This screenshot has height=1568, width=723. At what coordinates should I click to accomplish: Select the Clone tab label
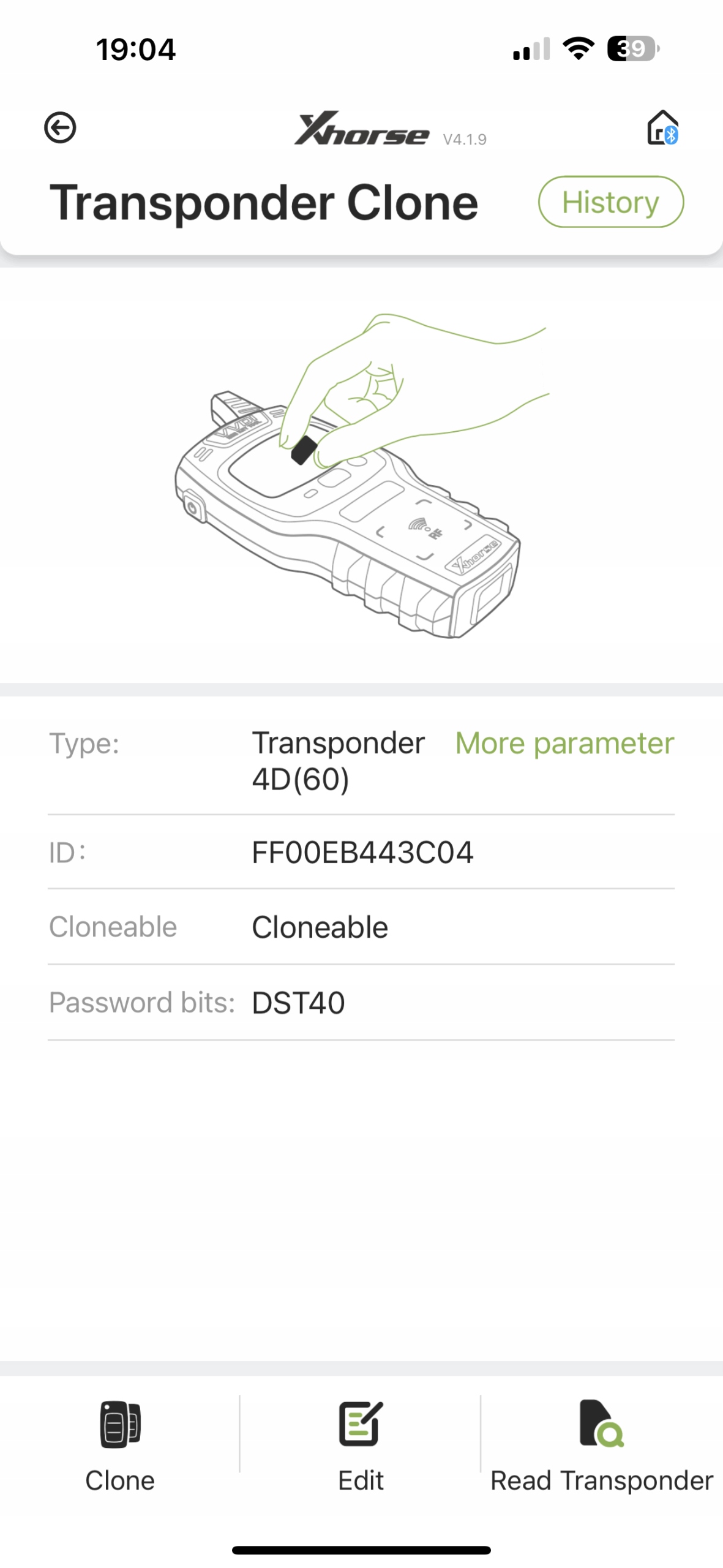pyautogui.click(x=120, y=1480)
